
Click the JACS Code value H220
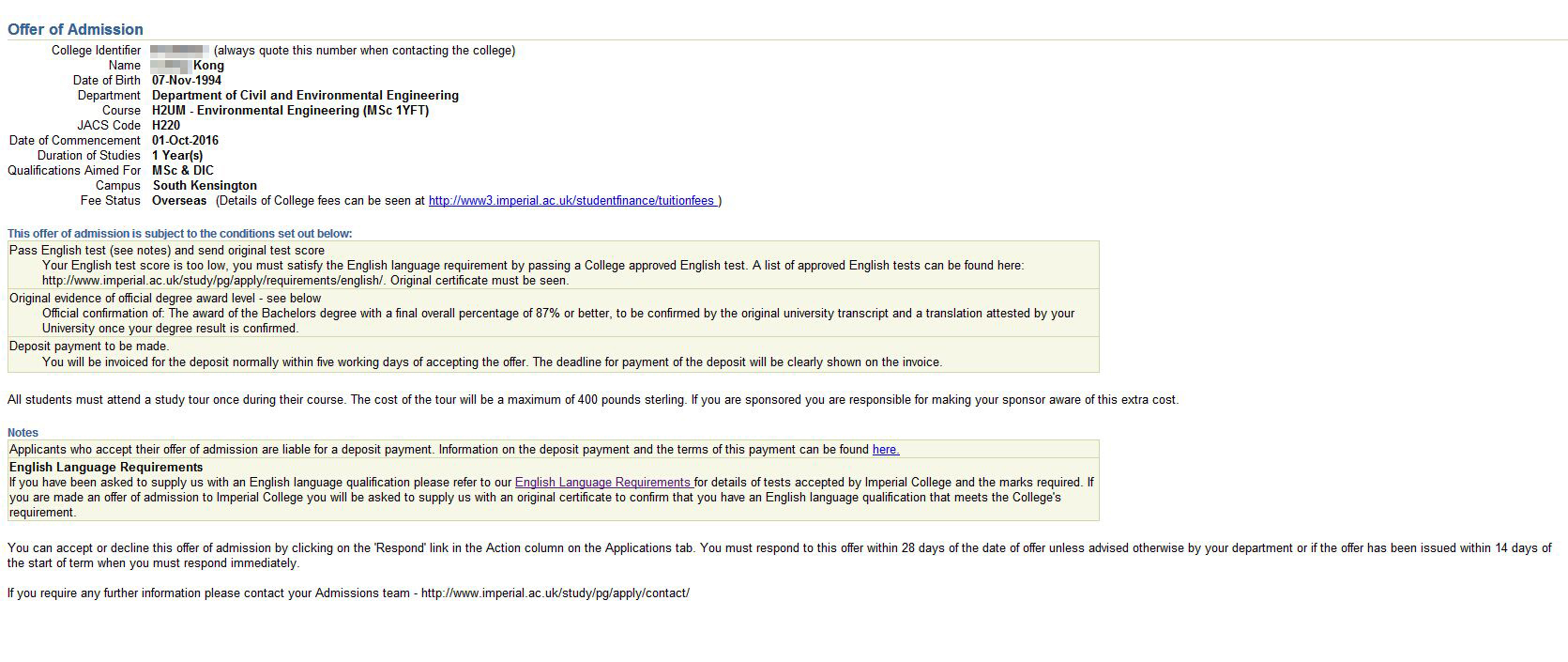[x=166, y=126]
